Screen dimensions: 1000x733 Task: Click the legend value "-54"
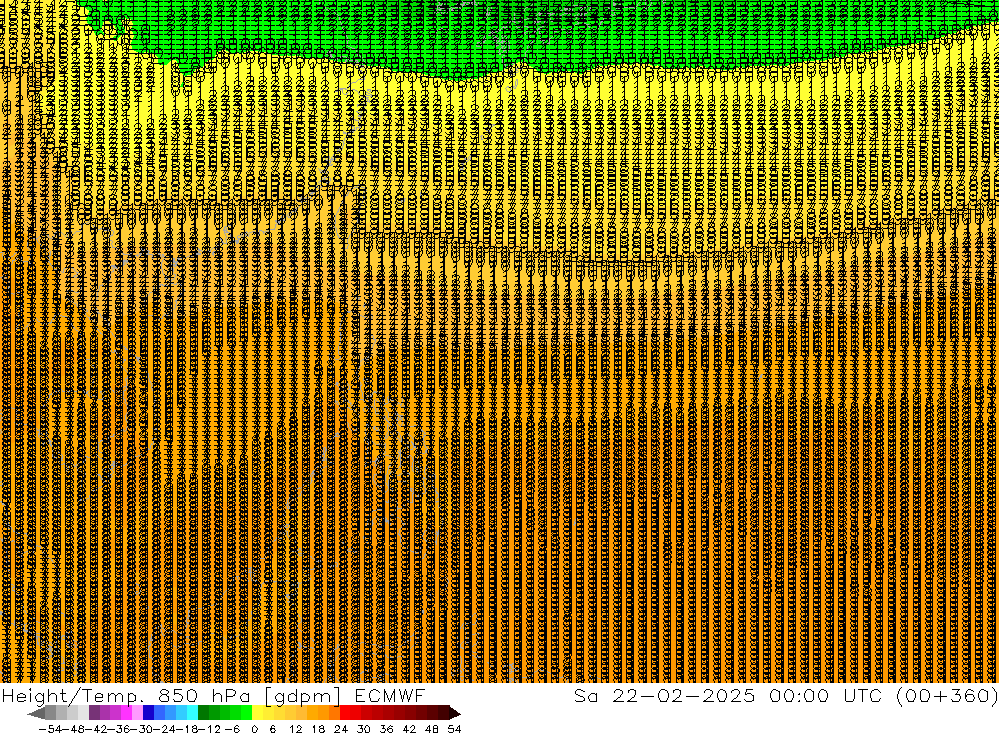[50, 729]
